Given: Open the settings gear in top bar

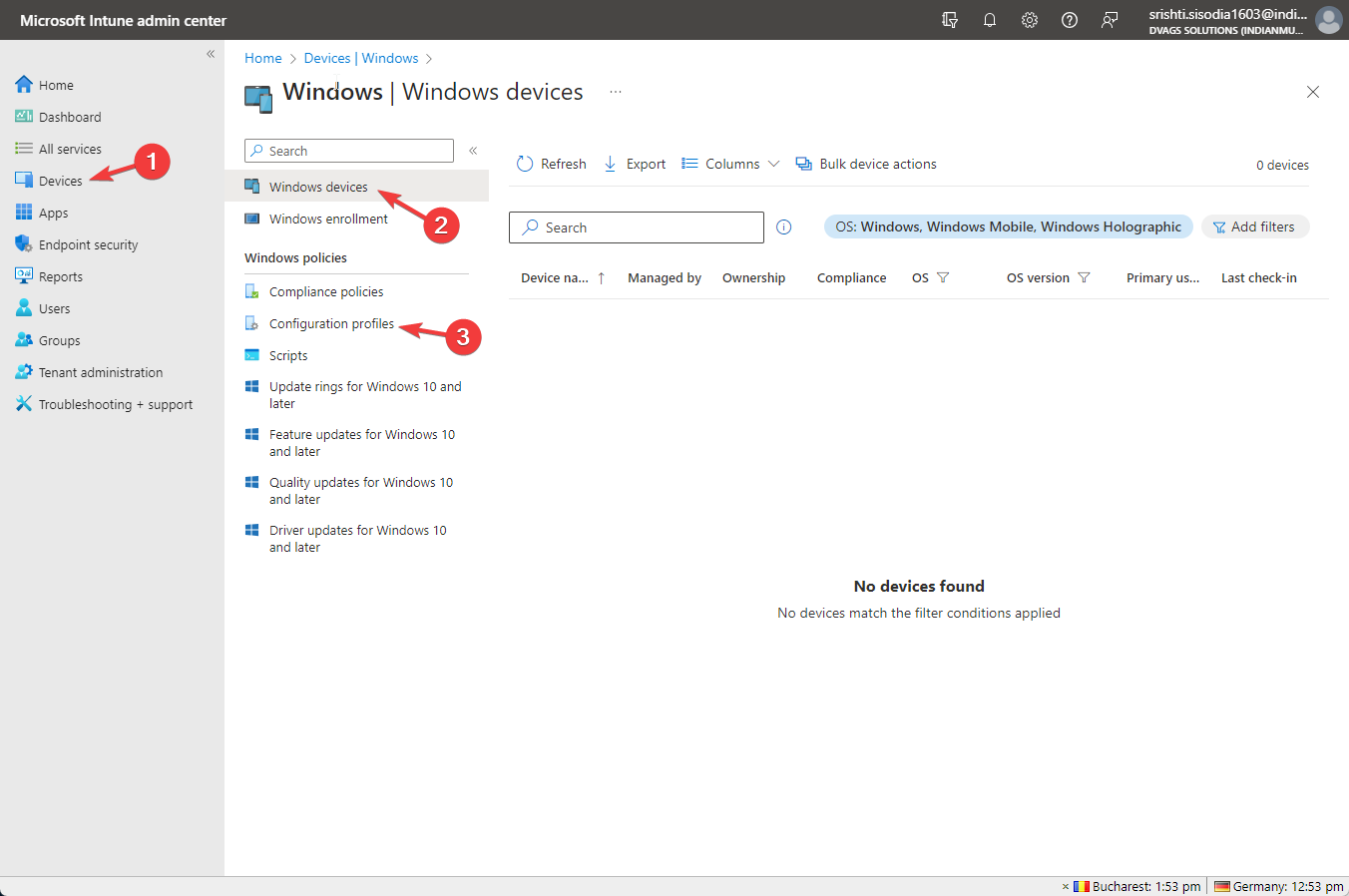Looking at the screenshot, I should pyautogui.click(x=1030, y=20).
